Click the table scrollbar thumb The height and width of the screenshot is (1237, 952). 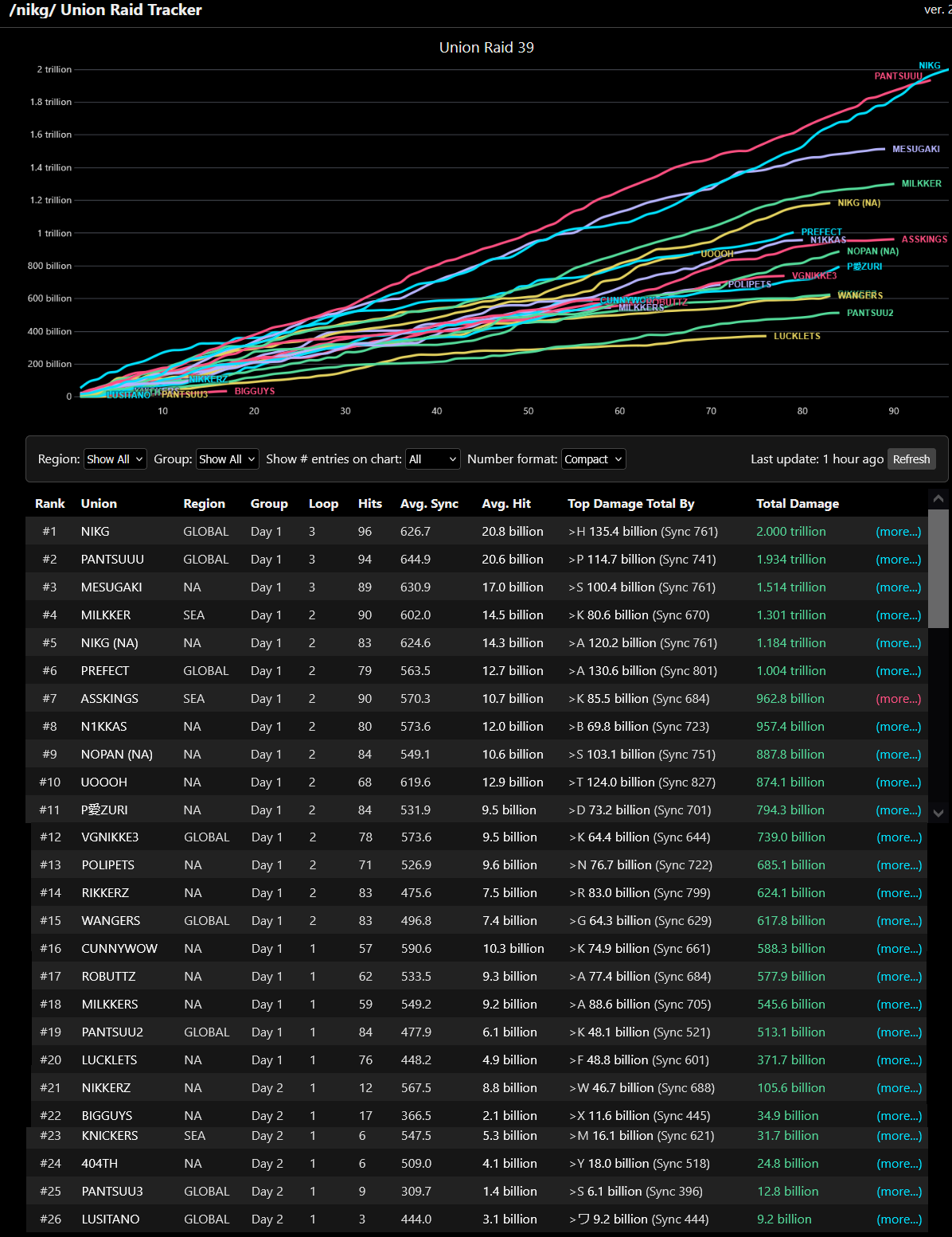coord(938,569)
